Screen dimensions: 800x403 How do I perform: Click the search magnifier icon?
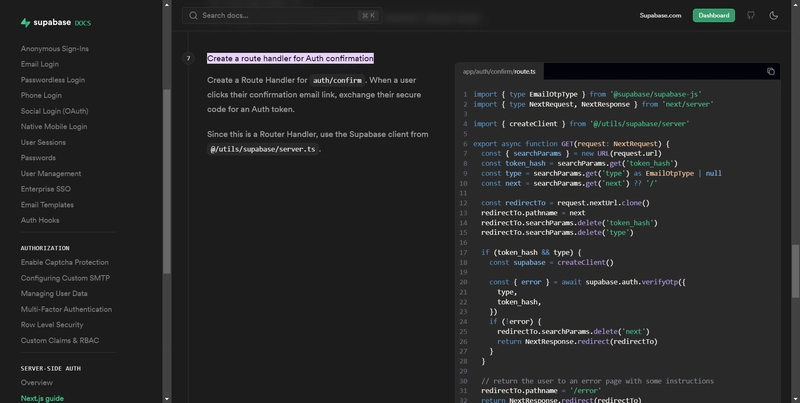point(193,15)
